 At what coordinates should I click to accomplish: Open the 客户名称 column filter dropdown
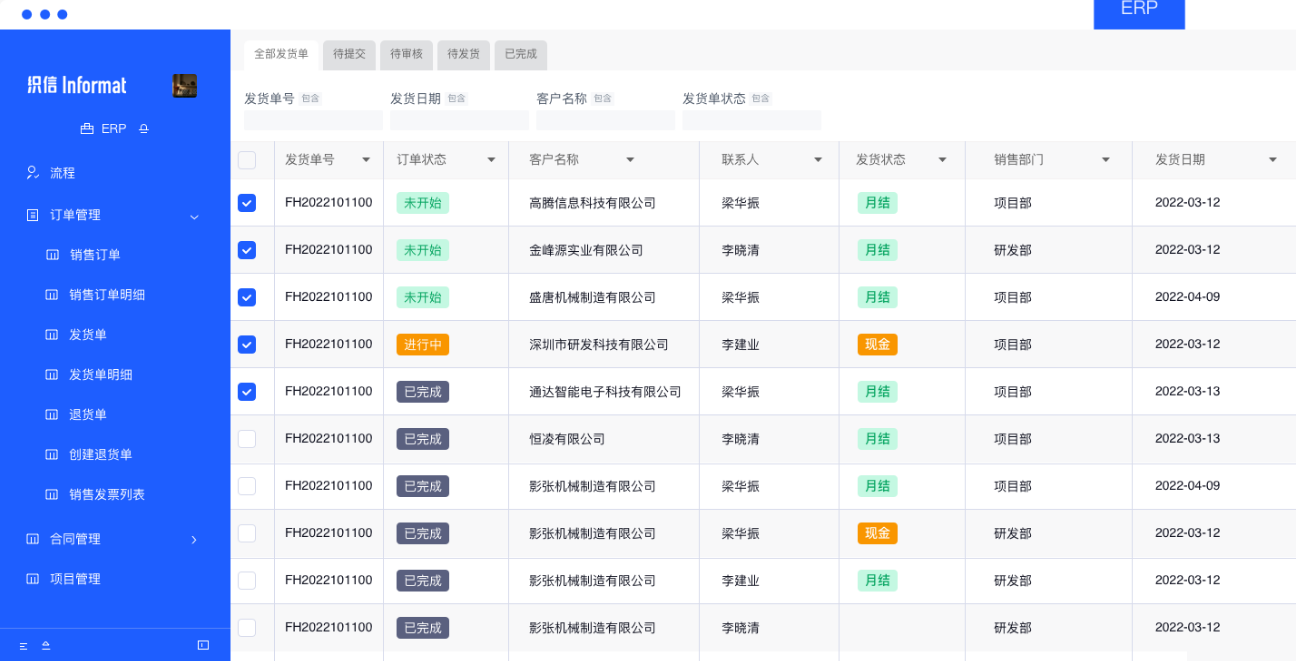point(630,159)
